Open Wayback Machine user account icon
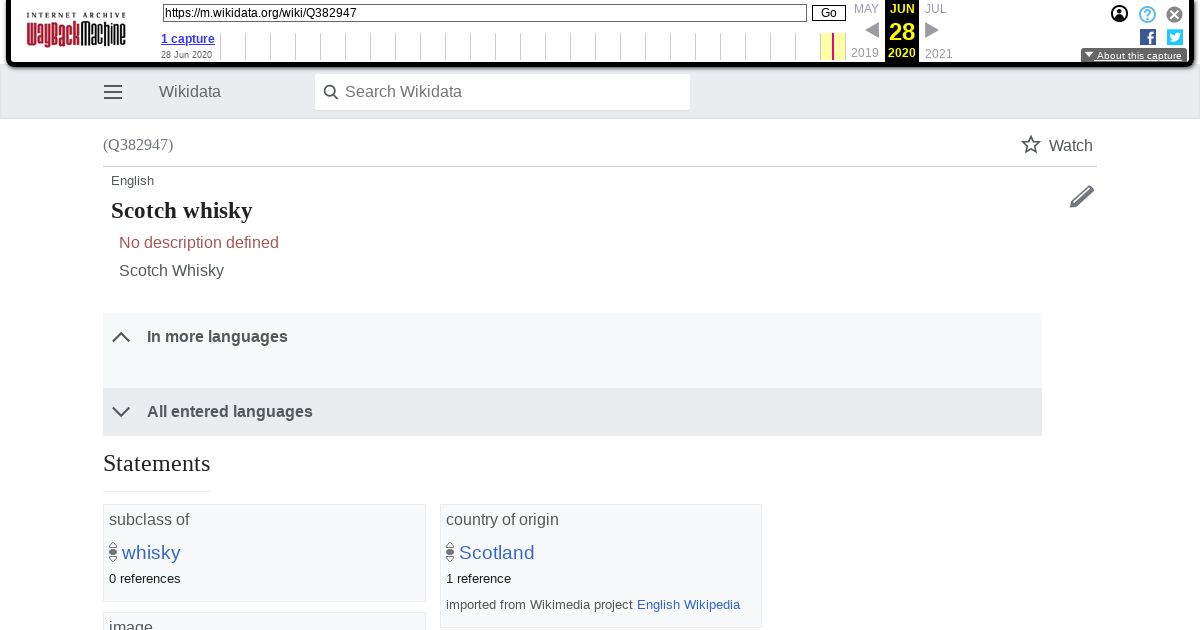The image size is (1200, 630). (1120, 14)
